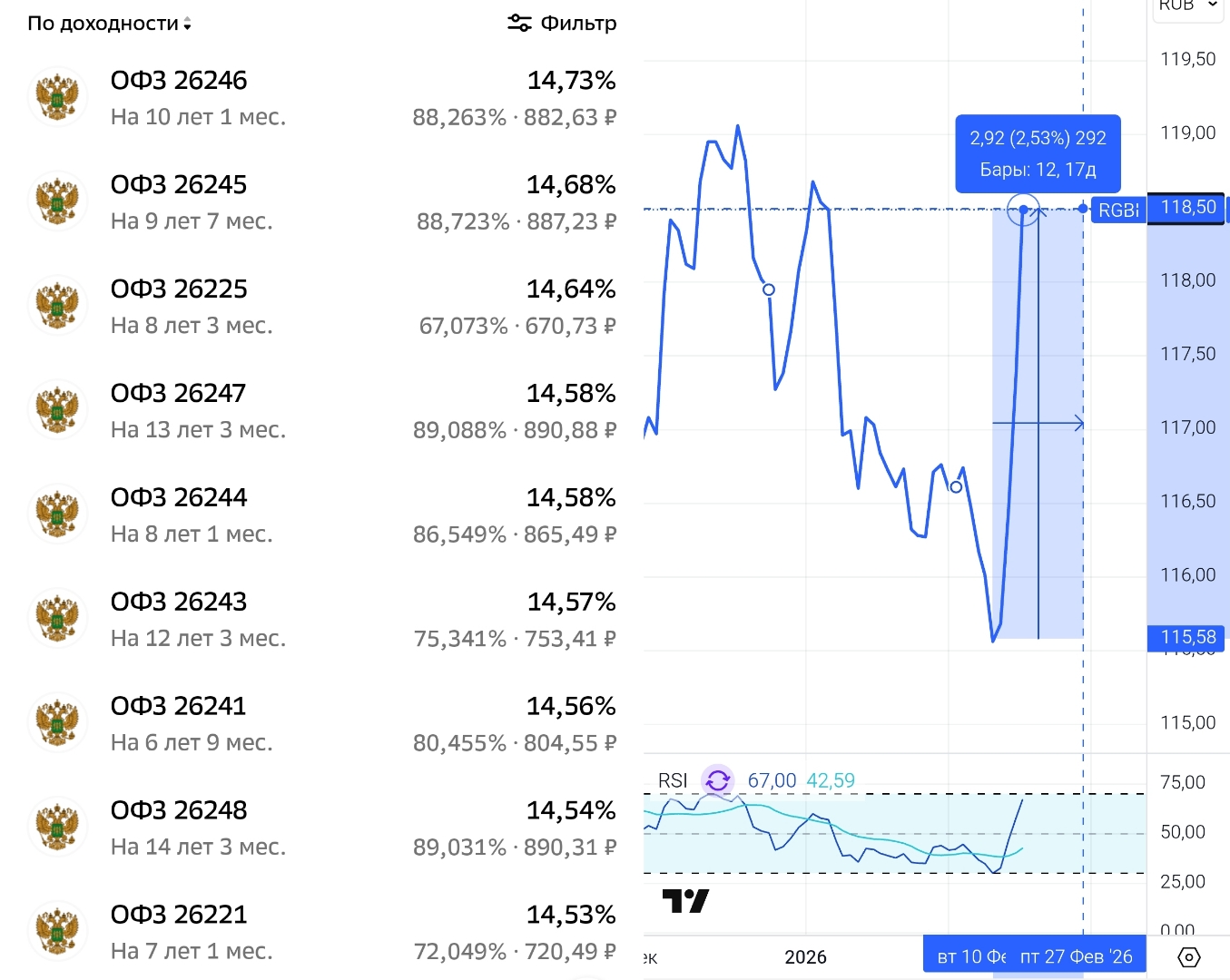Click the TradingView logo on chart
The height and width of the screenshot is (980, 1230).
pyautogui.click(x=685, y=901)
